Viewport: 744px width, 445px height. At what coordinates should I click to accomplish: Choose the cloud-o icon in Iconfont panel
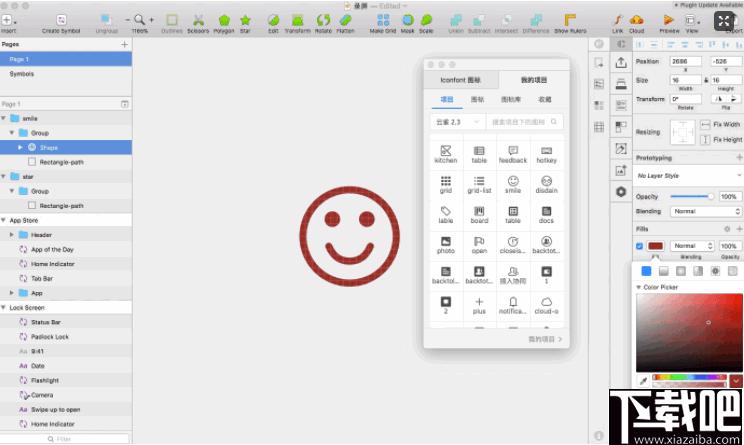(546, 305)
